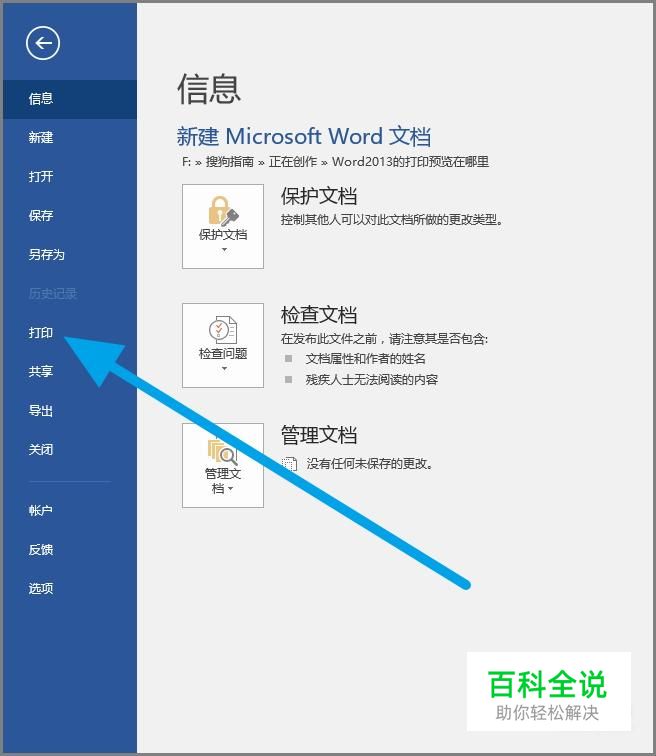
Task: Click the document title 新建 Microsoft Word 文档
Action: tap(304, 136)
